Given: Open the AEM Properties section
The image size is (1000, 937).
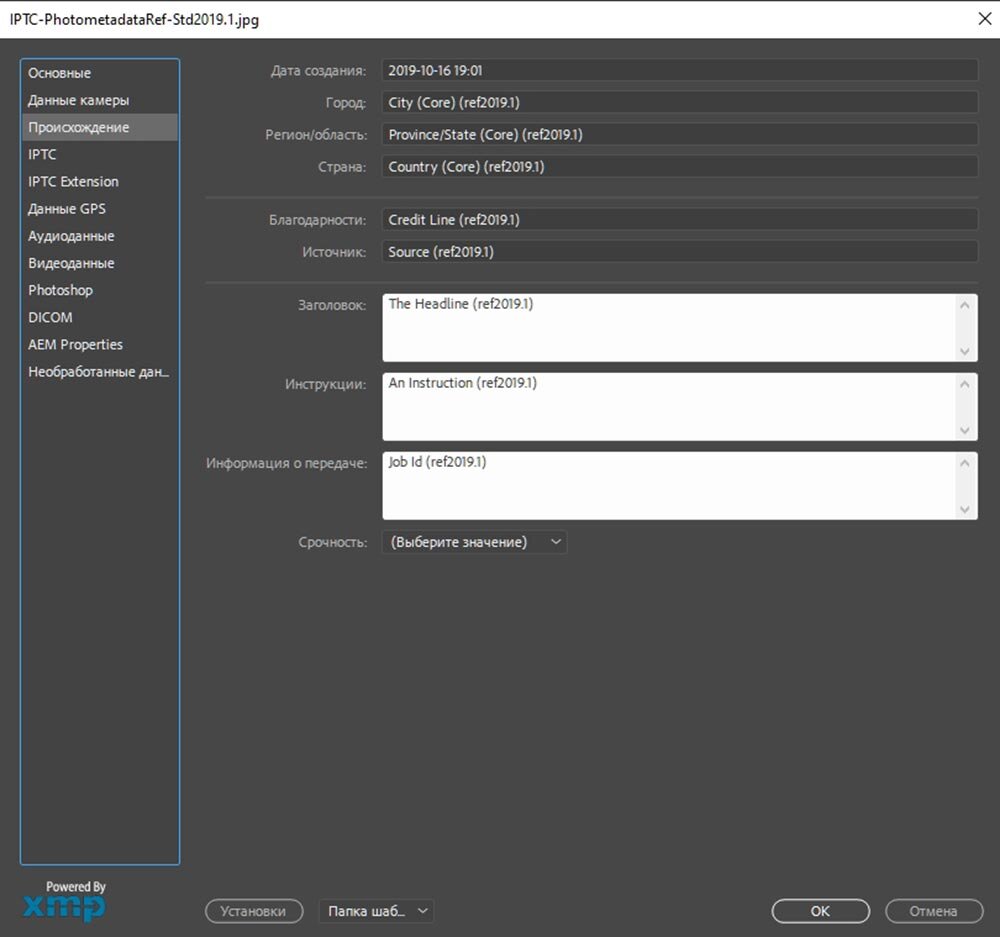Looking at the screenshot, I should coord(99,344).
